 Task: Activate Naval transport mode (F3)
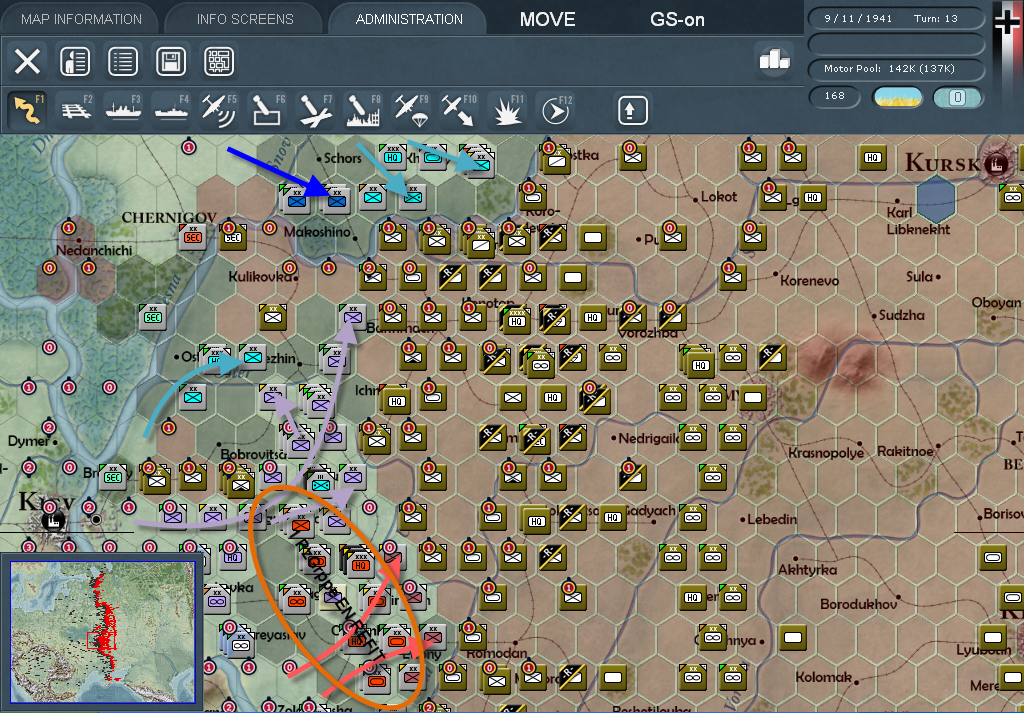pyautogui.click(x=123, y=110)
